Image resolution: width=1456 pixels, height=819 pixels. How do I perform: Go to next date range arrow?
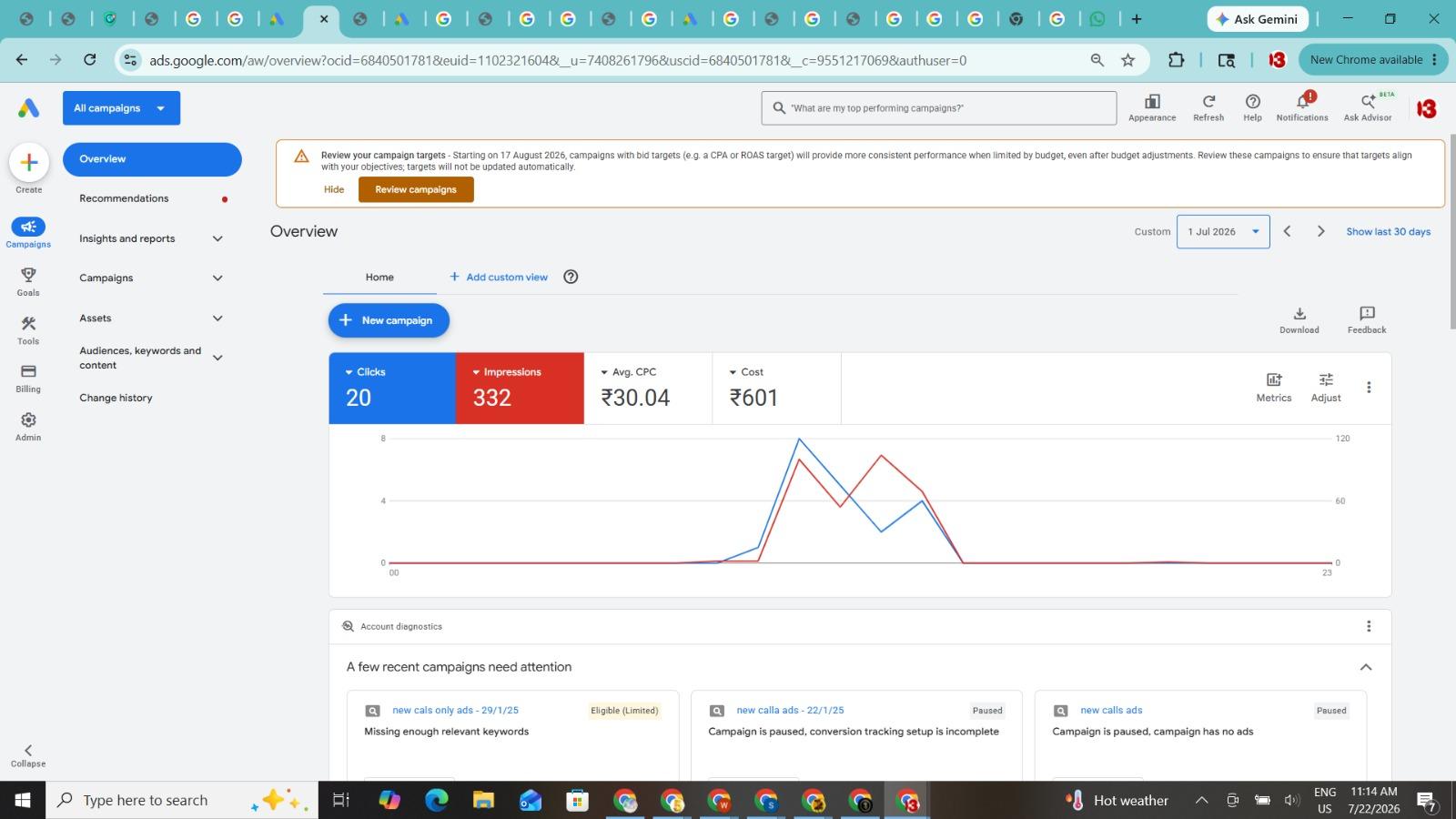1321,231
